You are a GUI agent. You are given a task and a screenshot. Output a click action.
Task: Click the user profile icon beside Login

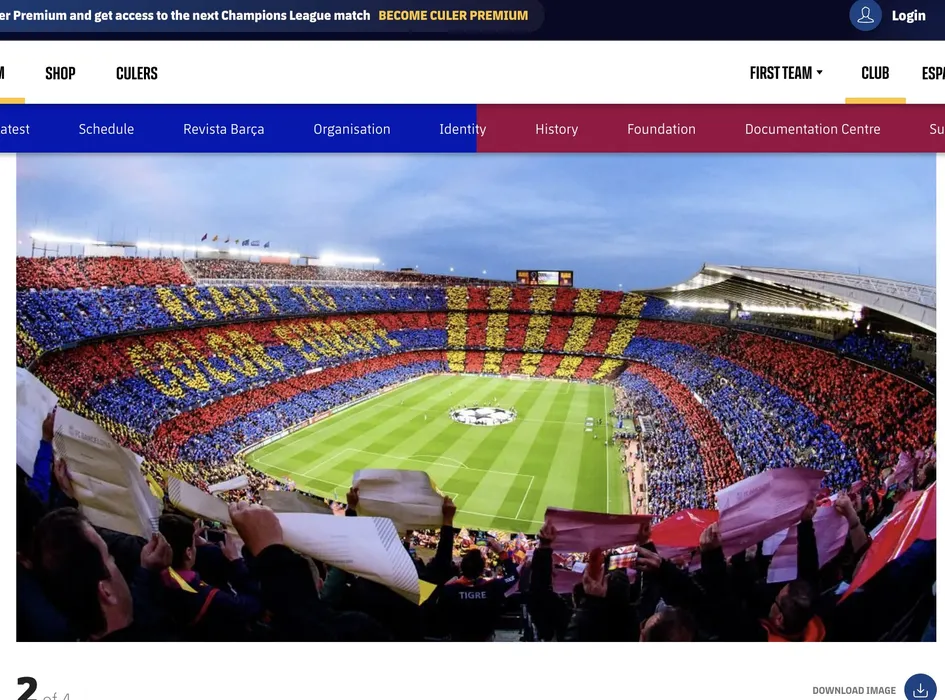click(x=865, y=16)
